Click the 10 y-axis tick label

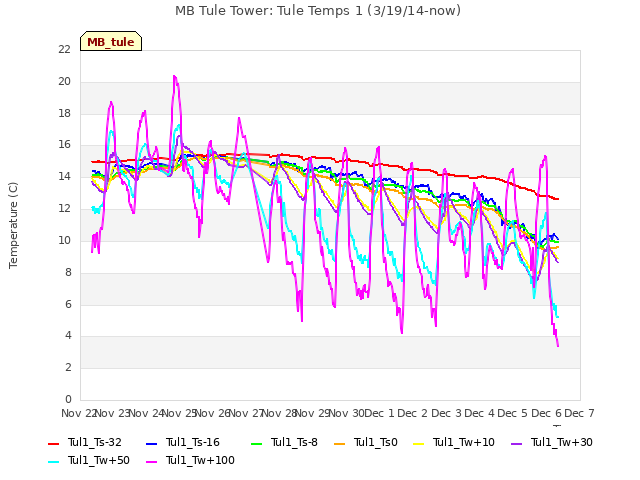pyautogui.click(x=64, y=240)
